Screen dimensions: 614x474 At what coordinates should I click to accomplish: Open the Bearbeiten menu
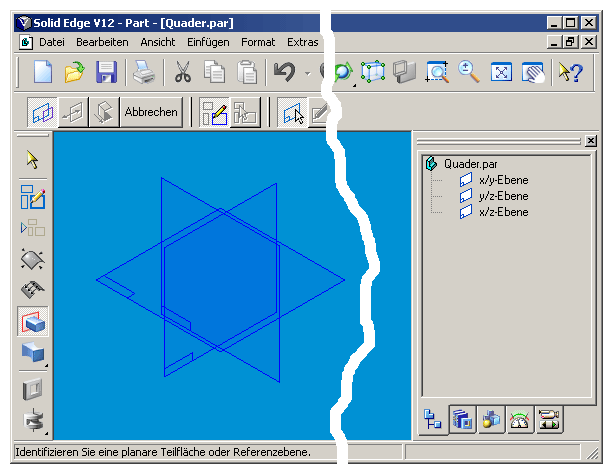102,42
